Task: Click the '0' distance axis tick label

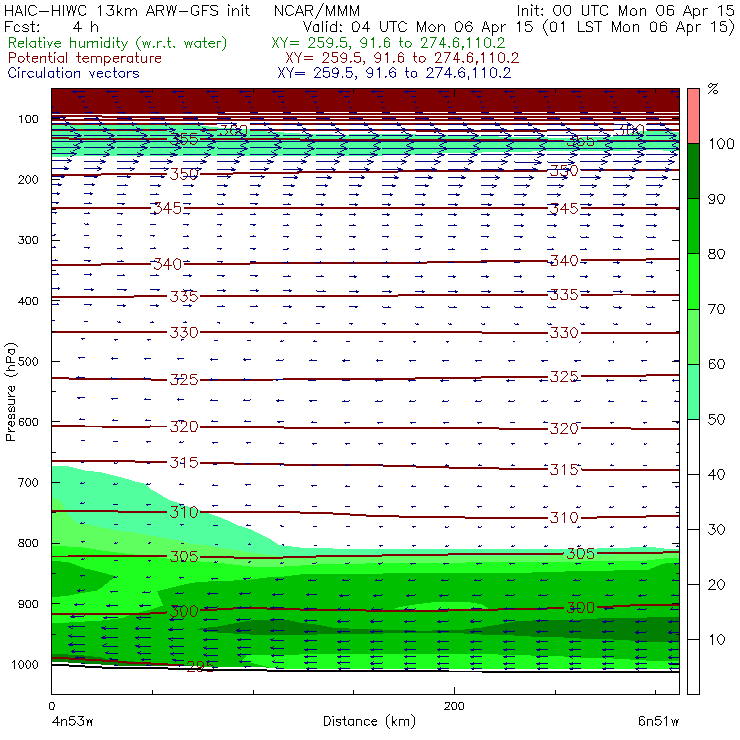Action: pos(52,706)
